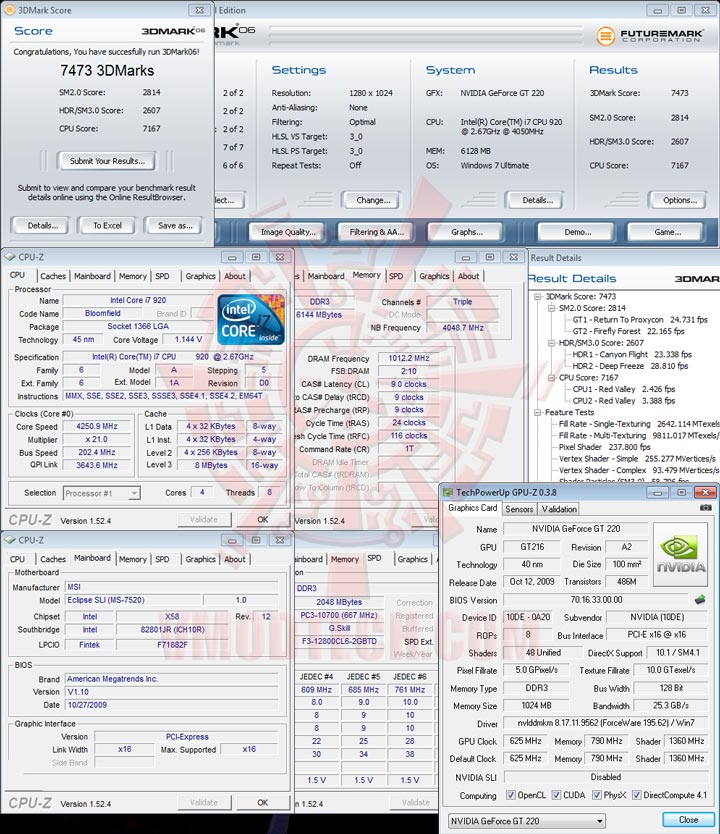
Task: Collapse the HDR/SM3.0 Score: 2607 node
Action: (x=551, y=343)
